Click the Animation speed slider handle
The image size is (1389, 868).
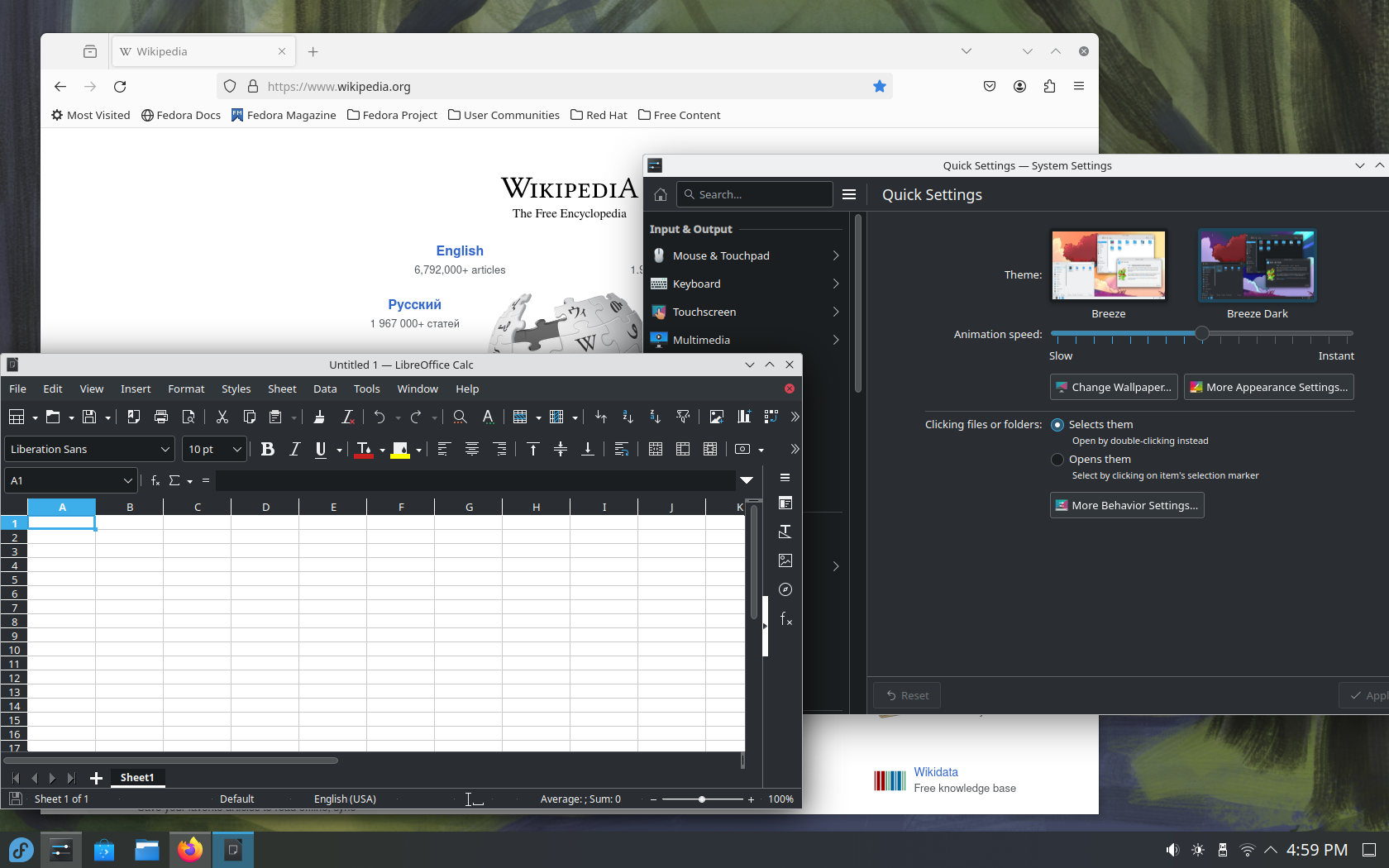[1201, 333]
